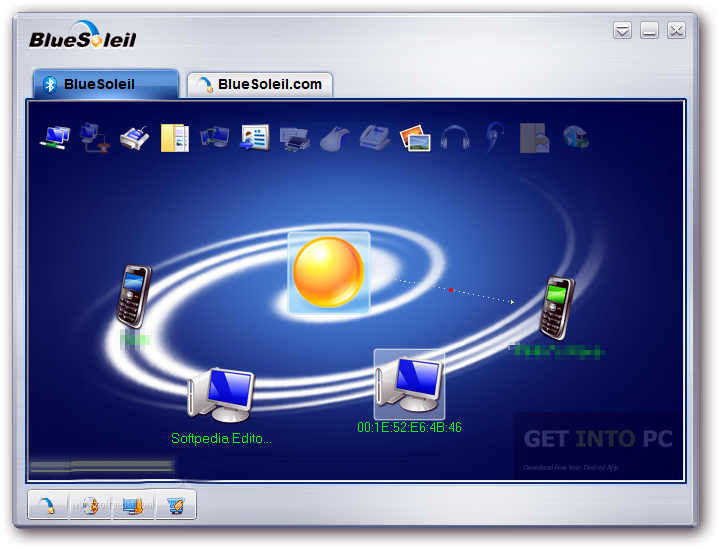719x549 pixels.
Task: Click the bottom toolbar monitor icon button
Action: 133,505
